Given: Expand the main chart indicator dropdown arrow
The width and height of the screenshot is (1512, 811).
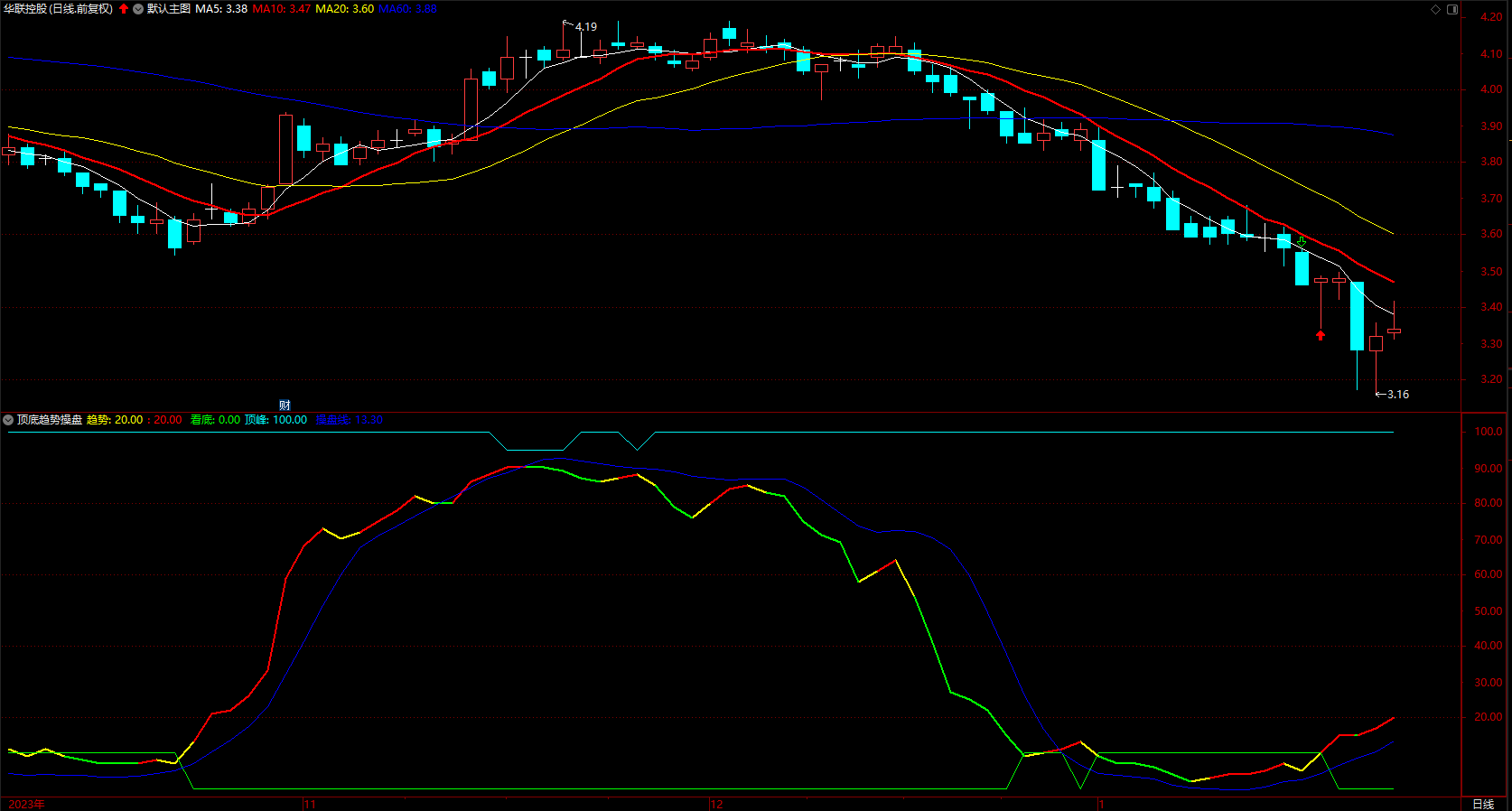Looking at the screenshot, I should pyautogui.click(x=138, y=9).
